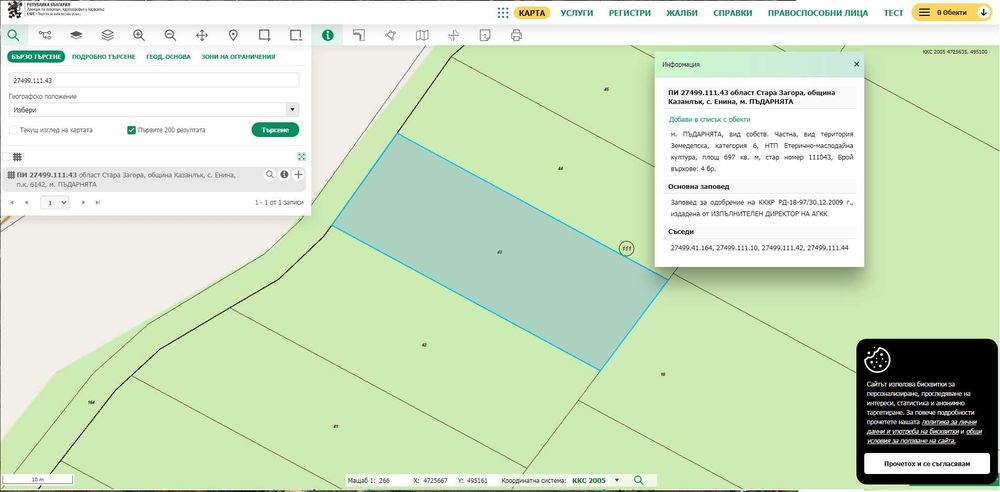Click the parcel identifier search field
This screenshot has height=492, width=1000.
tap(154, 79)
